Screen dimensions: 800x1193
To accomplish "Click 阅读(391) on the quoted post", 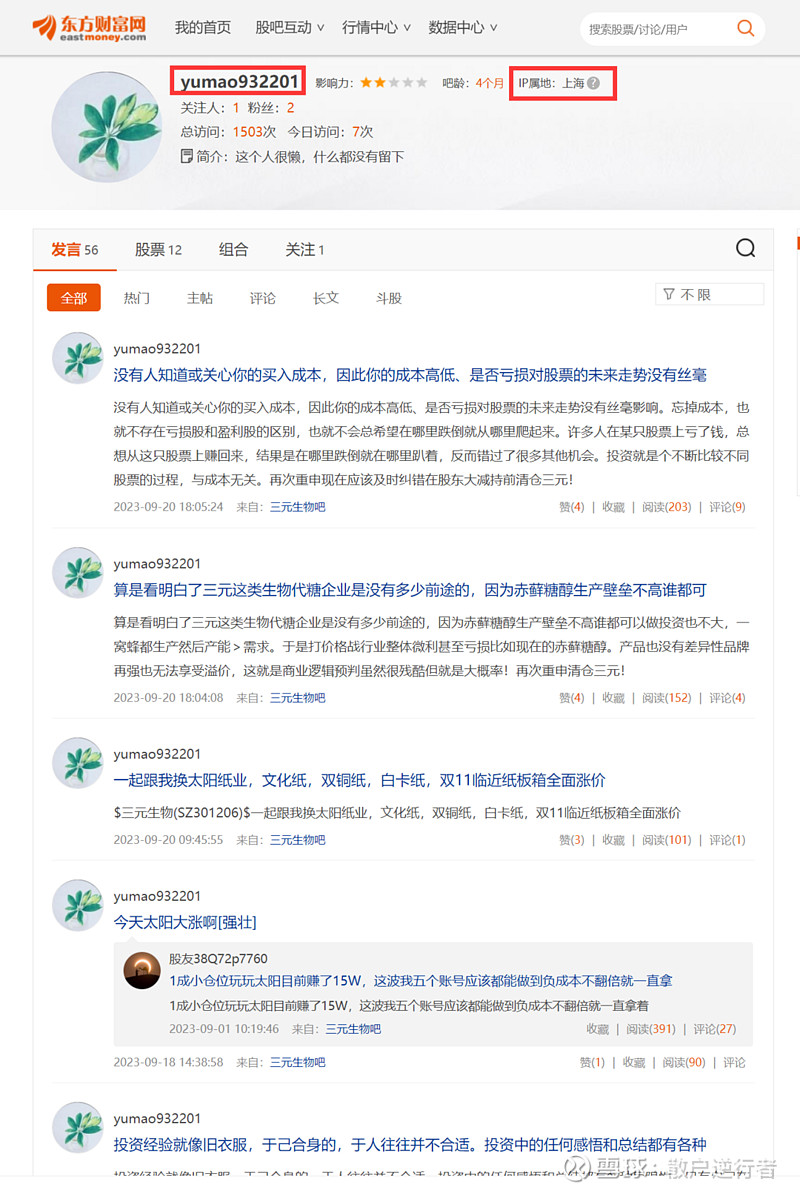I will [x=651, y=1029].
